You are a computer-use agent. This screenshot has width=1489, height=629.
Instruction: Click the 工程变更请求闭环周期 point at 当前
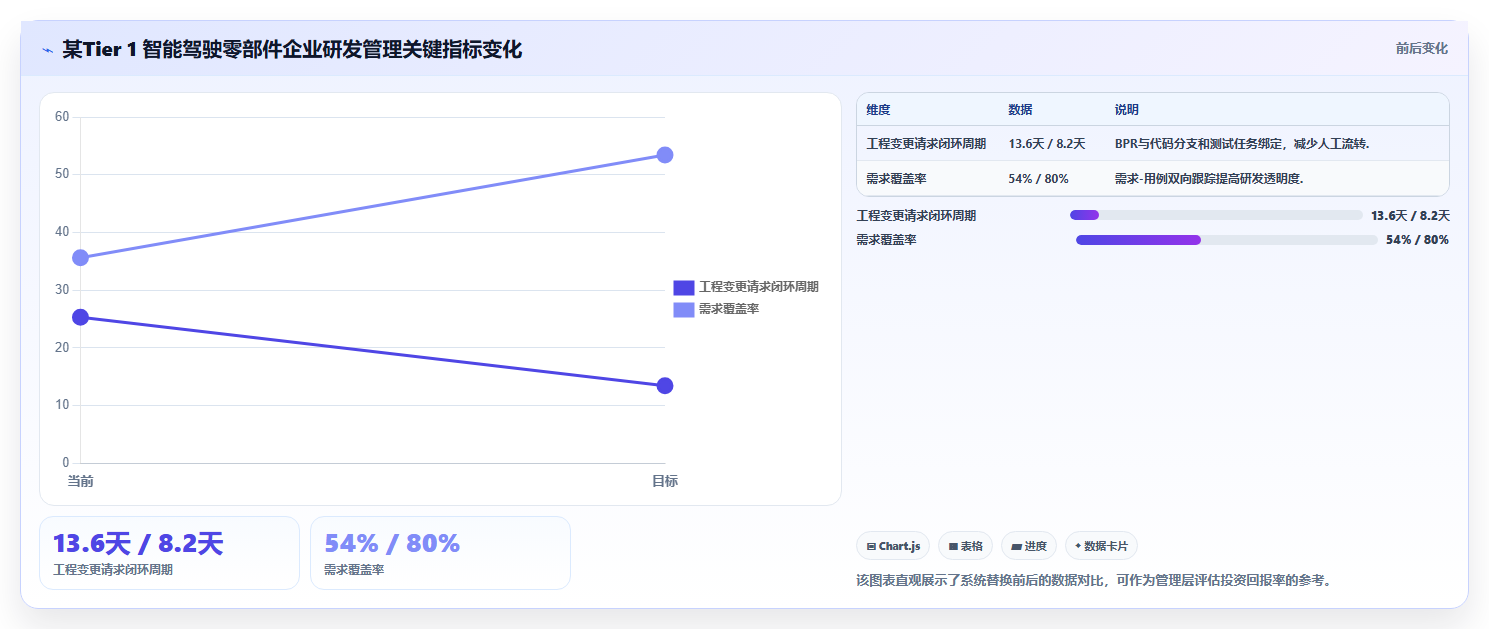(81, 318)
